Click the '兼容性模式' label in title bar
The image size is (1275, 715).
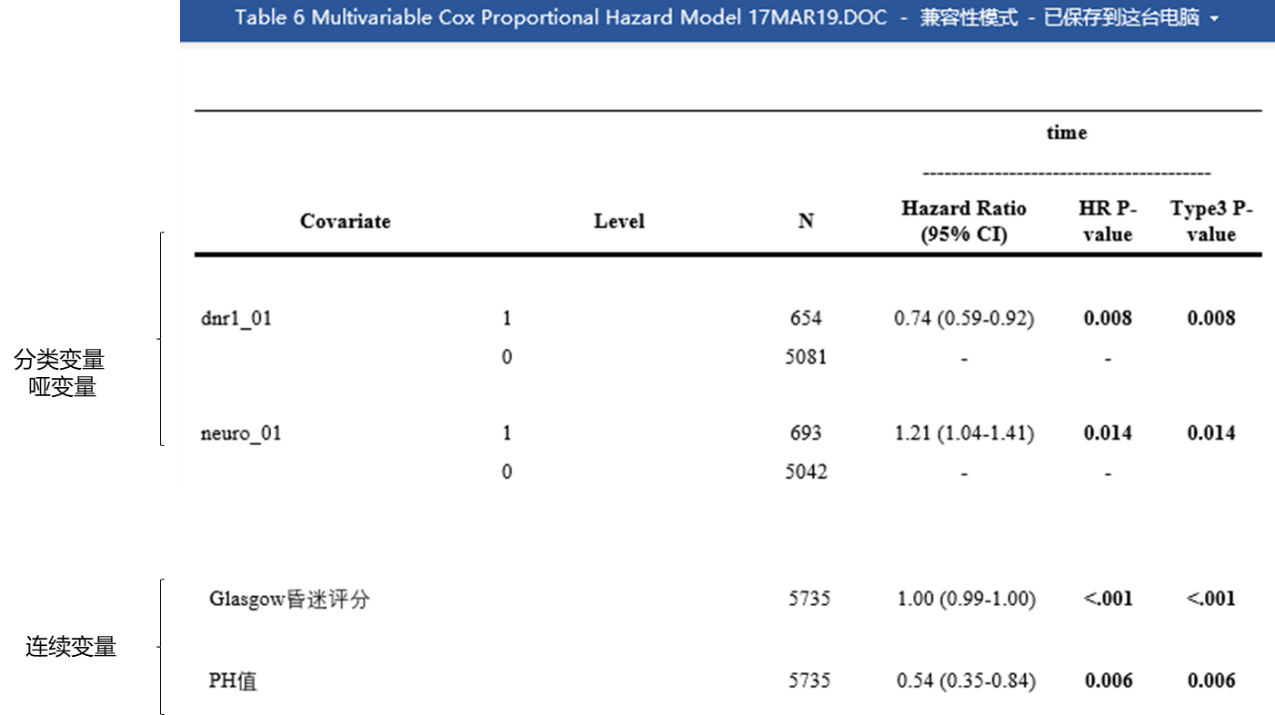pos(969,18)
